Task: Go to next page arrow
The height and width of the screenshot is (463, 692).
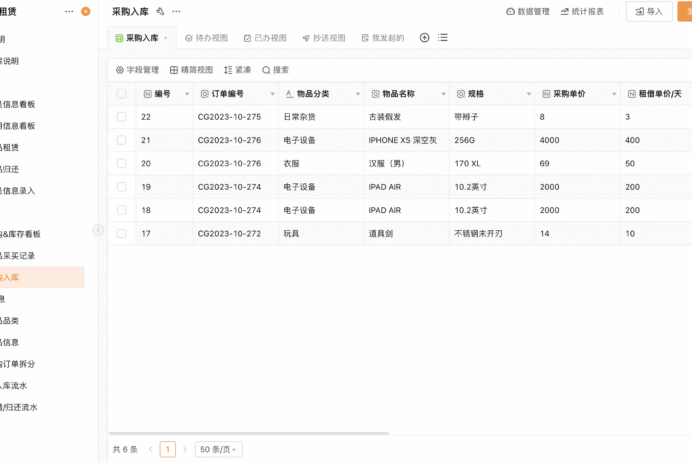Action: coord(184,449)
